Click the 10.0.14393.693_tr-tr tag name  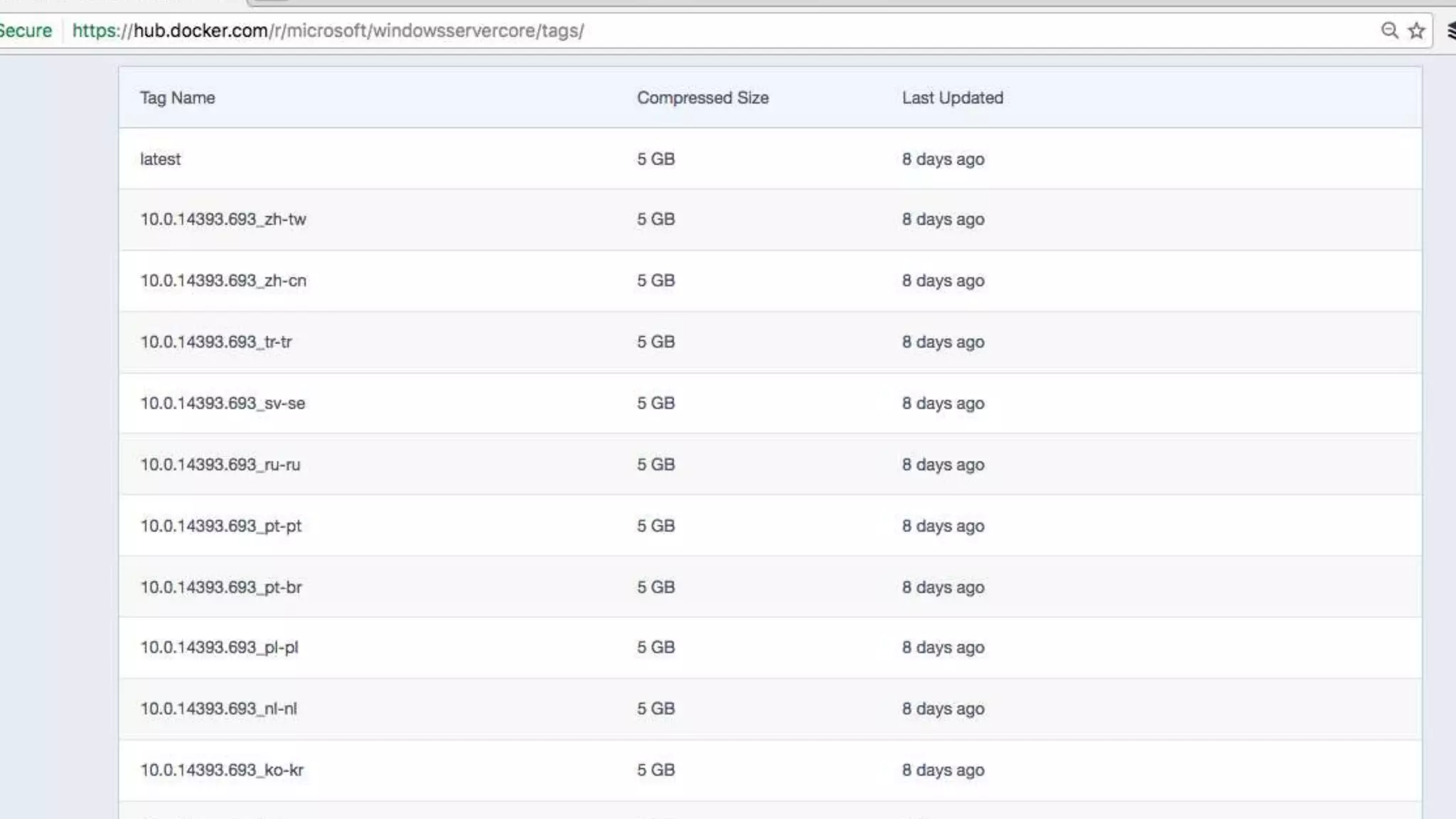coord(215,342)
